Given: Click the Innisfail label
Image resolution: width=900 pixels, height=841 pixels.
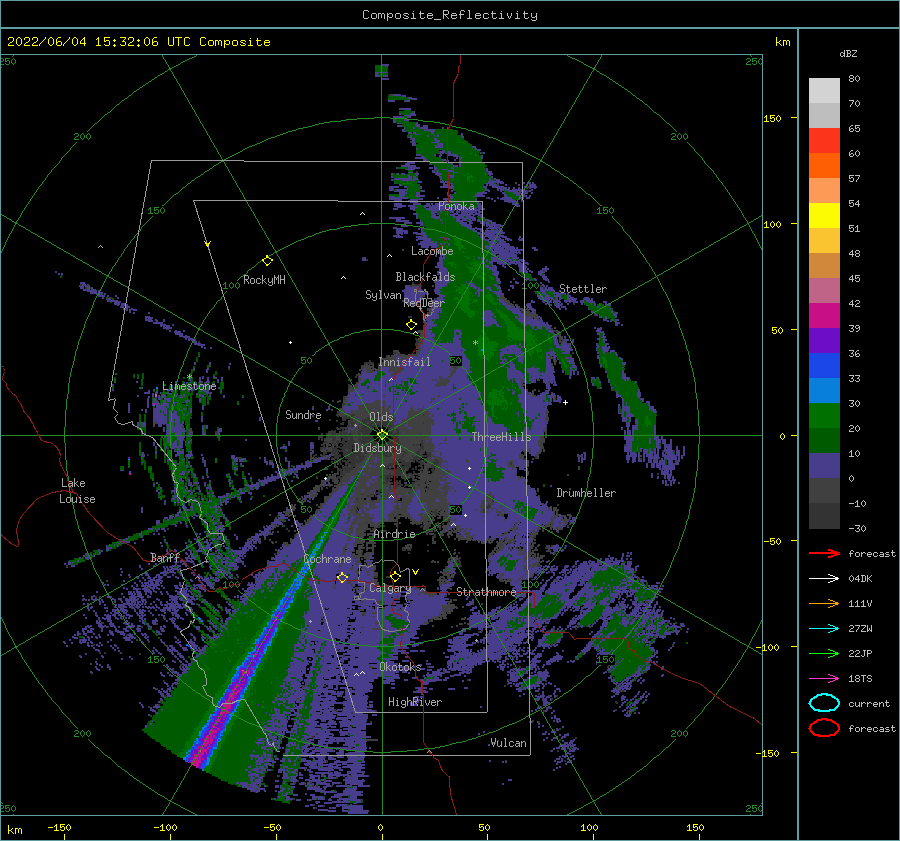Looking at the screenshot, I should (x=404, y=362).
